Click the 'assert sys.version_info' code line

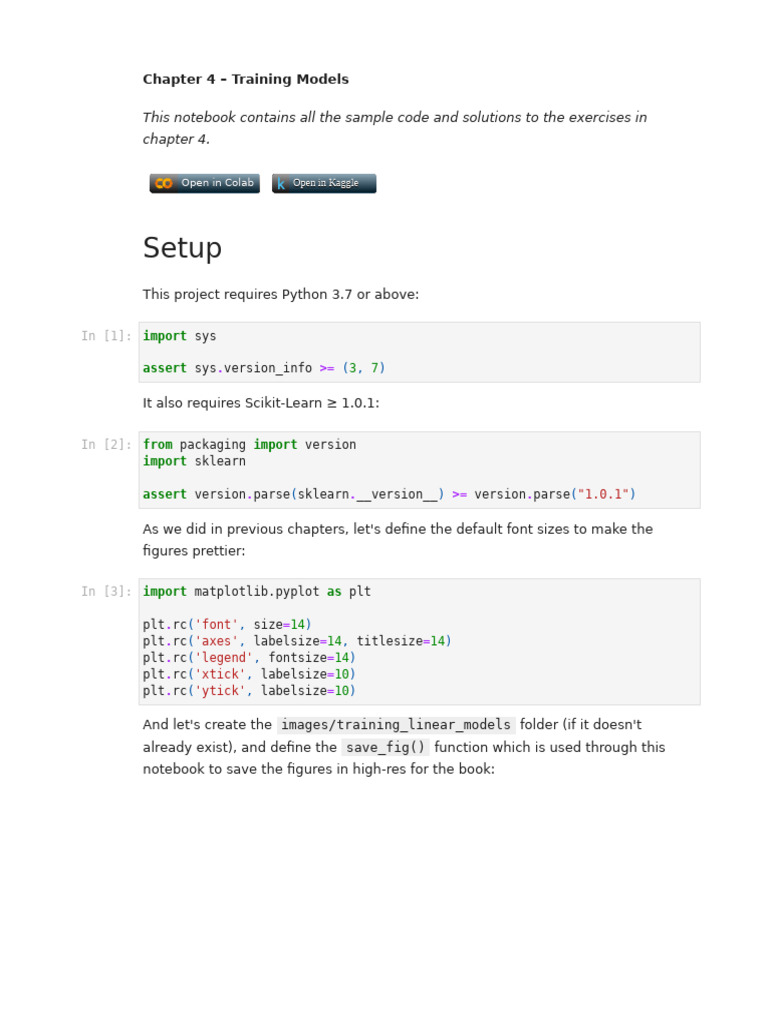[264, 368]
